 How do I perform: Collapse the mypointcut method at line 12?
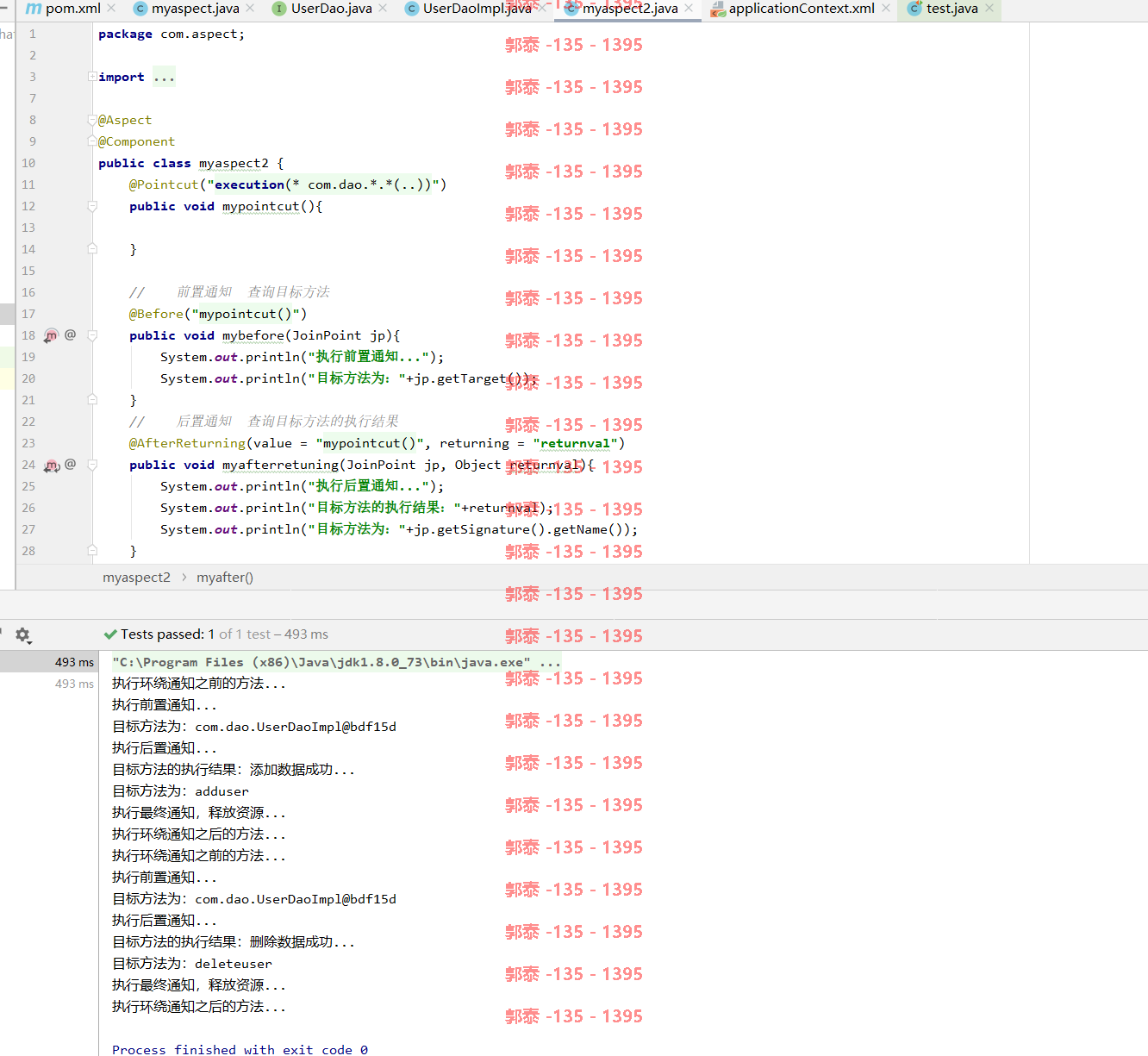[92, 206]
